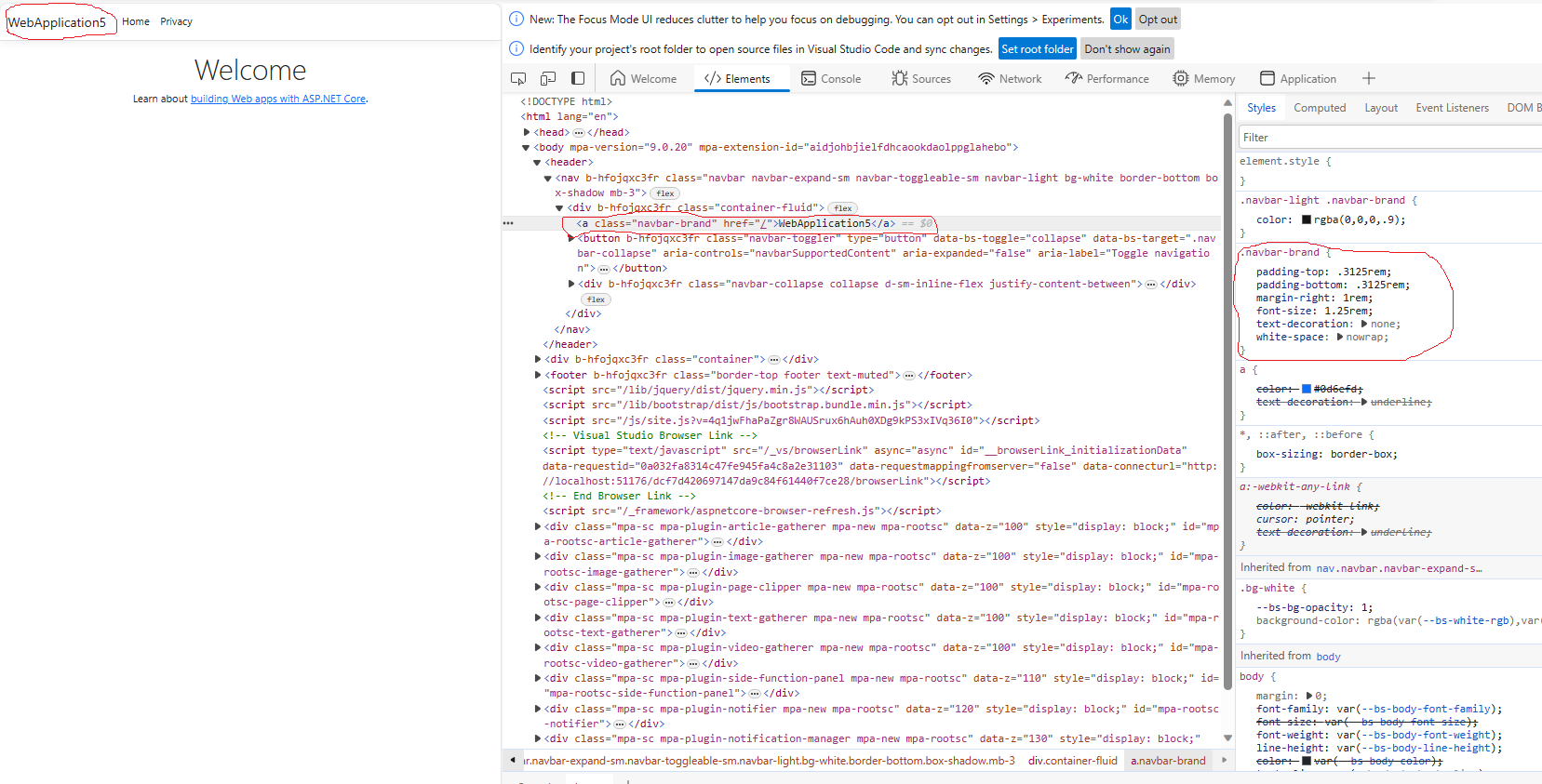The image size is (1542, 784).
Task: Click the DOM tree scroll-up arrow
Action: (x=1227, y=102)
